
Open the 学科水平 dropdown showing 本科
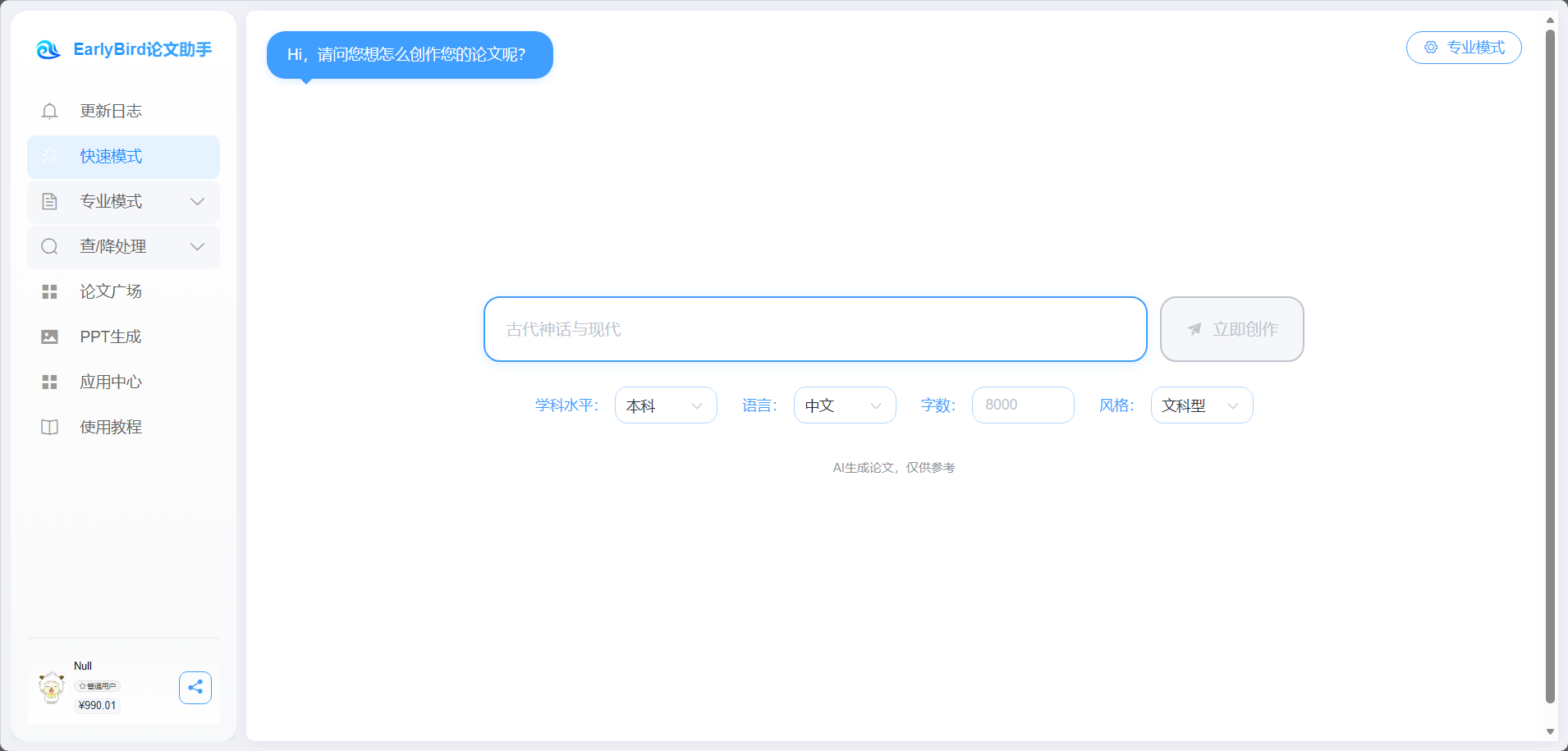click(x=665, y=405)
